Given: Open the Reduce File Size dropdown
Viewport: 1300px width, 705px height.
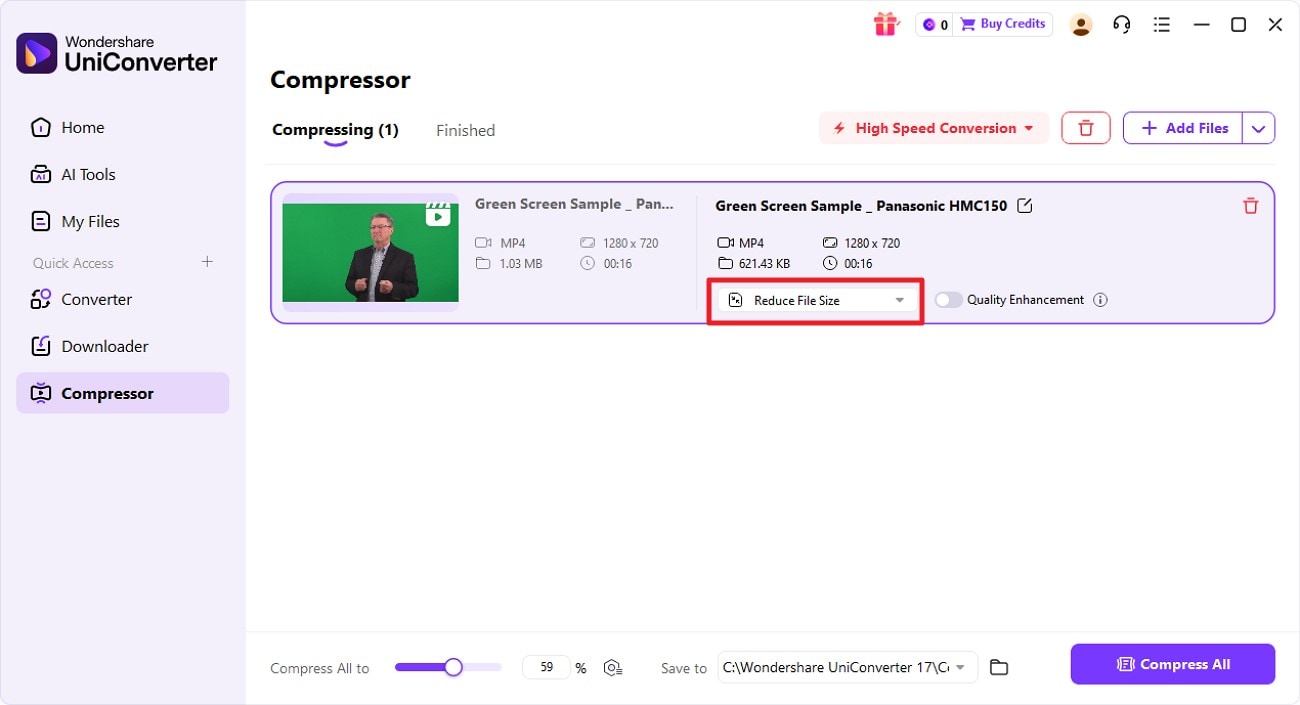Looking at the screenshot, I should click(815, 299).
